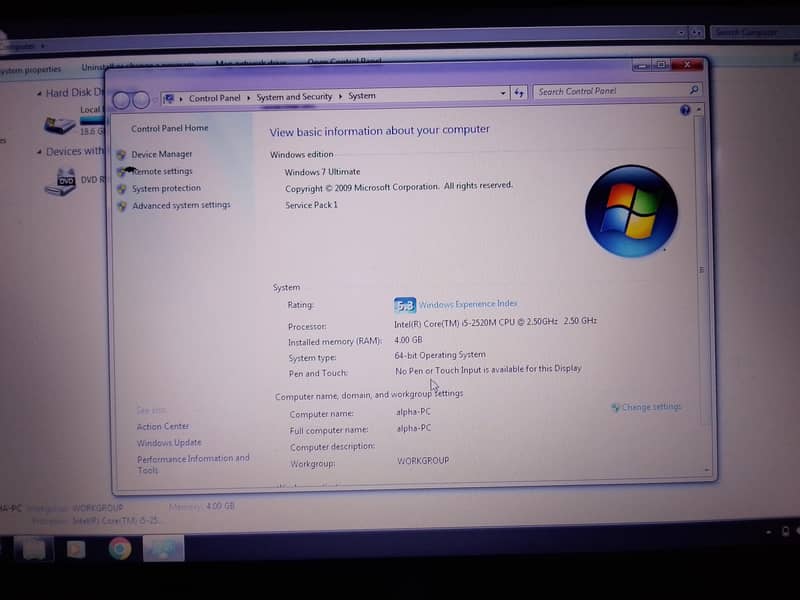The width and height of the screenshot is (800, 600).
Task: Click the 5.8 rating badge
Action: pyautogui.click(x=405, y=305)
